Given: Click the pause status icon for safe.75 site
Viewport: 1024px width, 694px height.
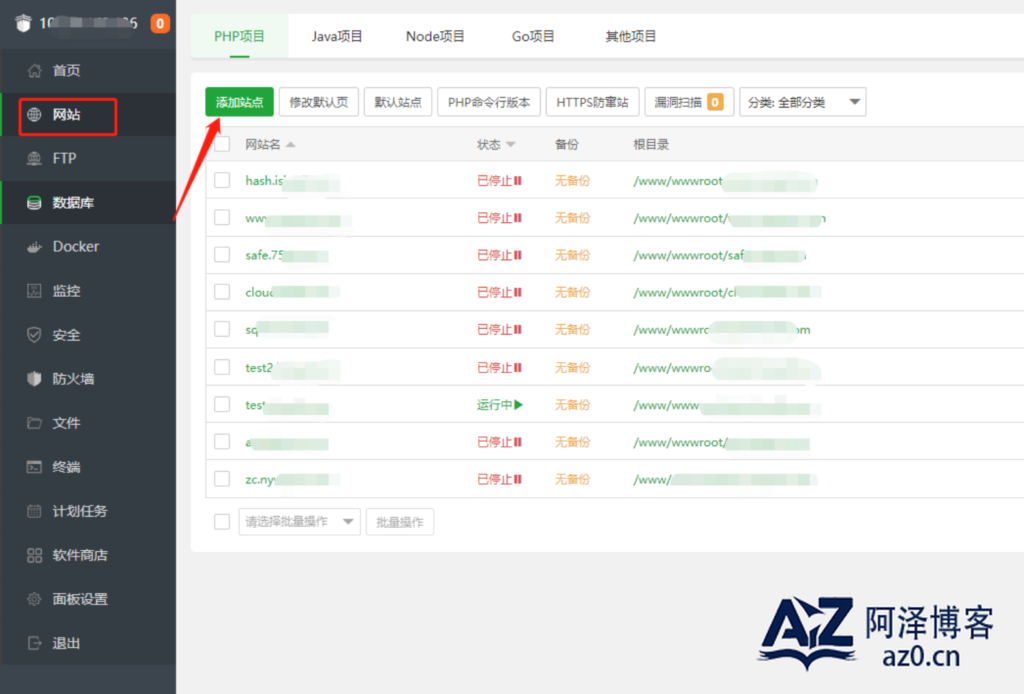Looking at the screenshot, I should click(x=518, y=255).
